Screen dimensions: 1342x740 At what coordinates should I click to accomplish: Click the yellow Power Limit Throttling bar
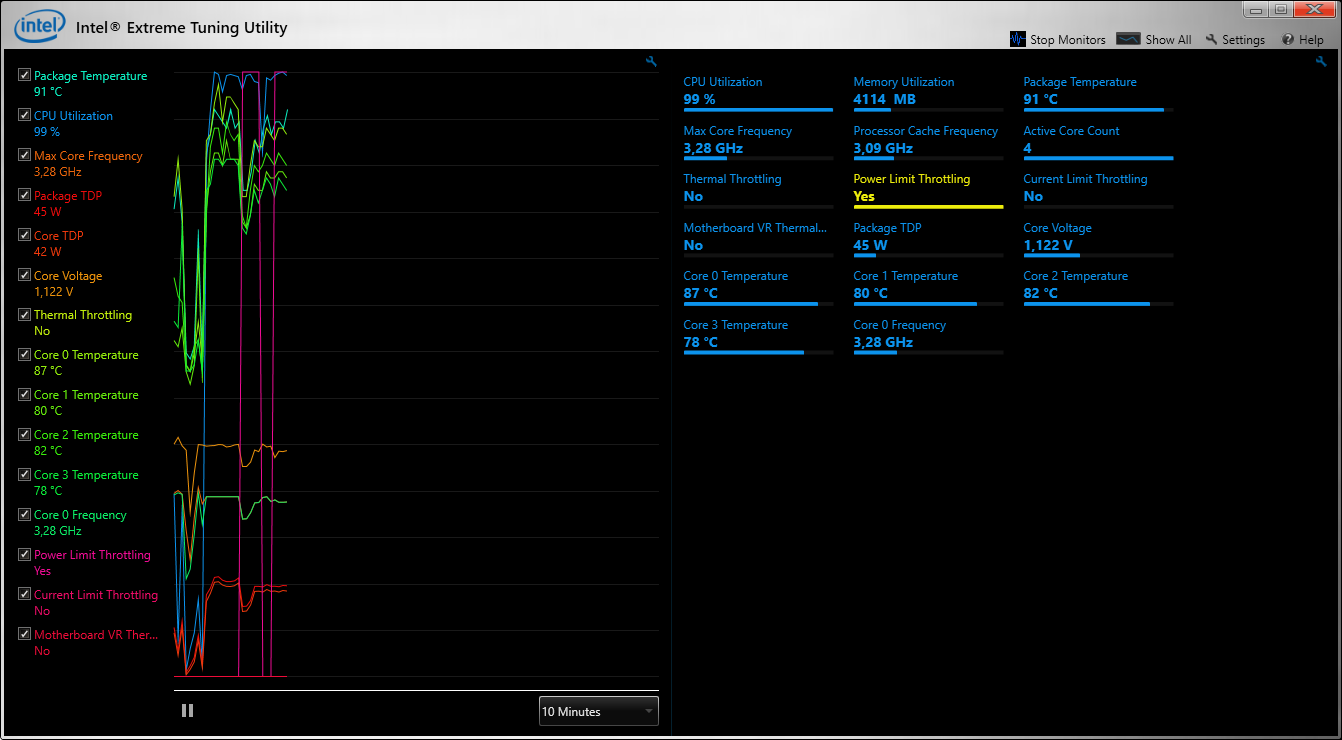pos(928,207)
